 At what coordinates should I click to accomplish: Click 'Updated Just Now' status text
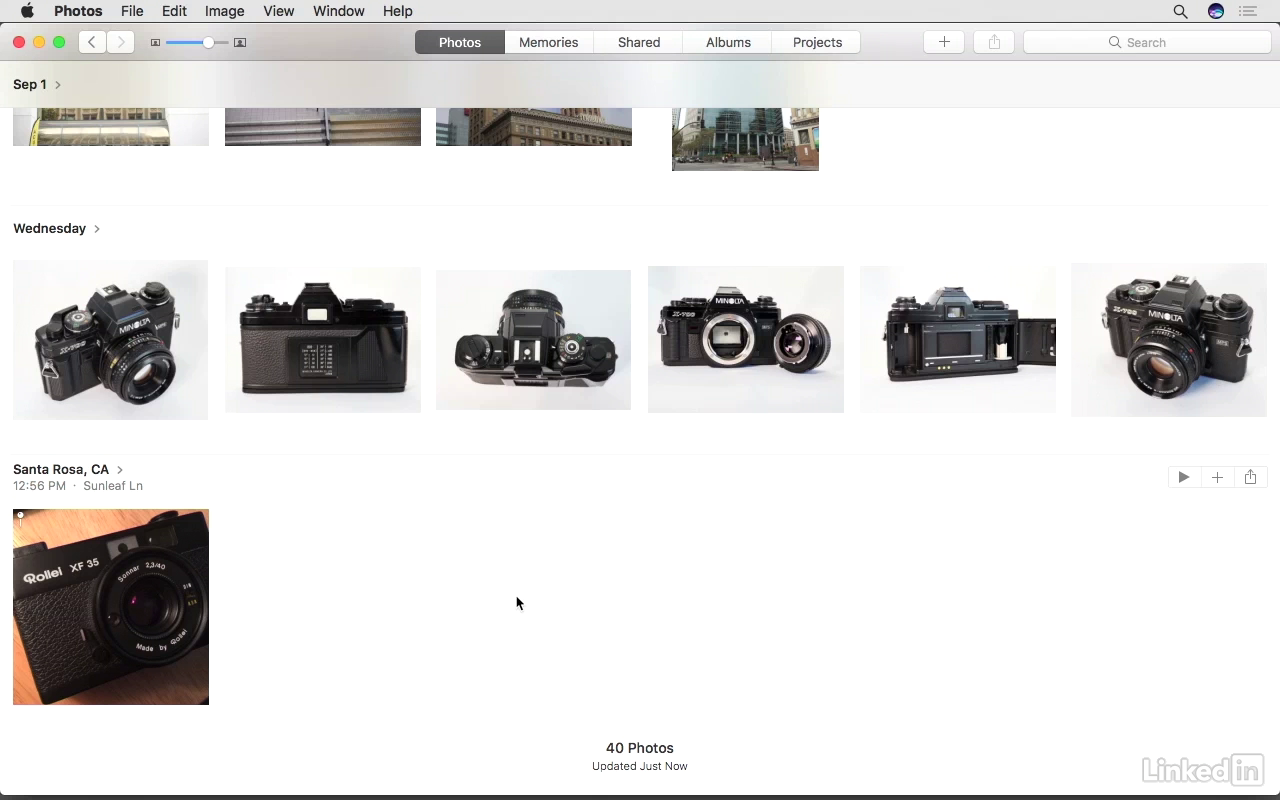(x=640, y=766)
